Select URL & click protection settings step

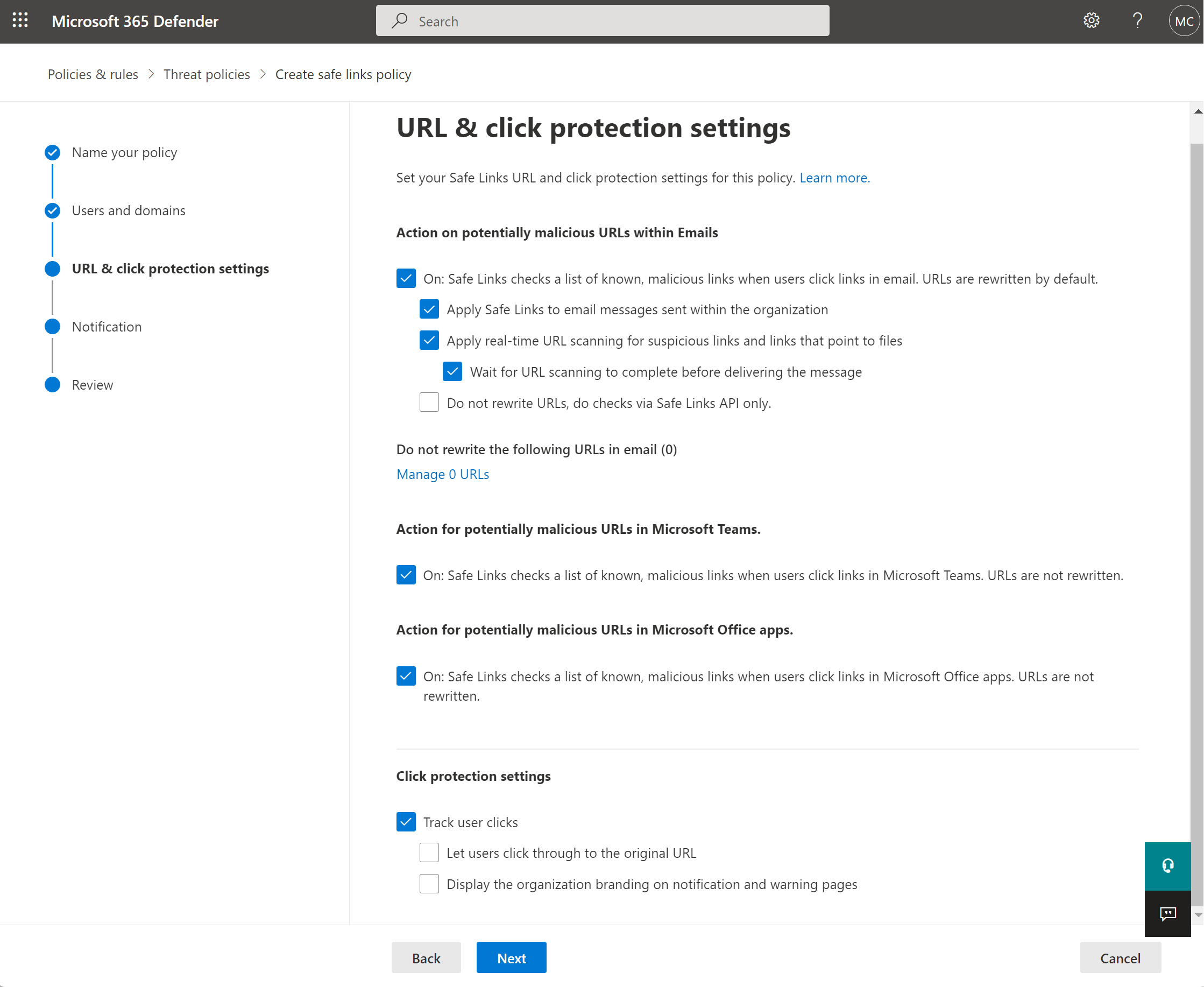pyautogui.click(x=171, y=269)
